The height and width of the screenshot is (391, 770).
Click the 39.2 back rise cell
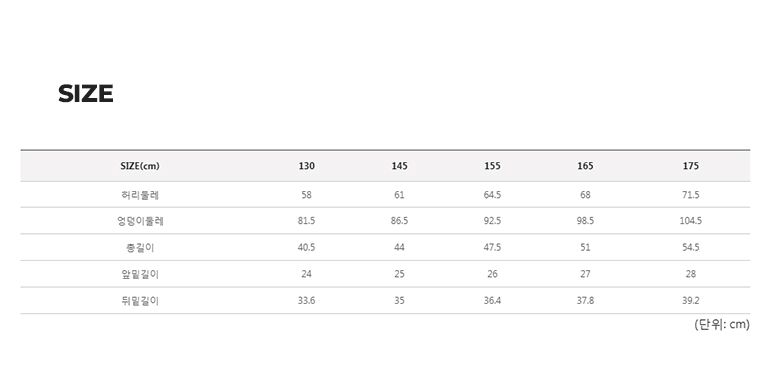coord(690,301)
